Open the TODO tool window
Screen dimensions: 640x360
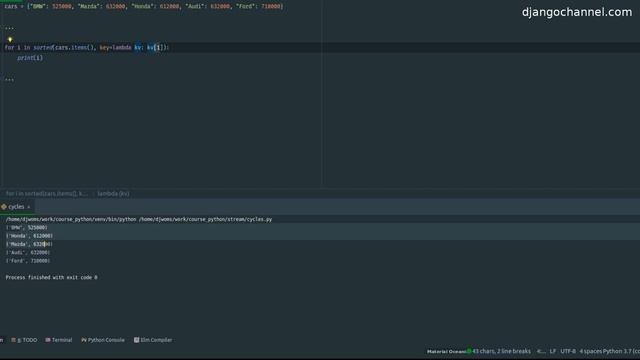24,340
